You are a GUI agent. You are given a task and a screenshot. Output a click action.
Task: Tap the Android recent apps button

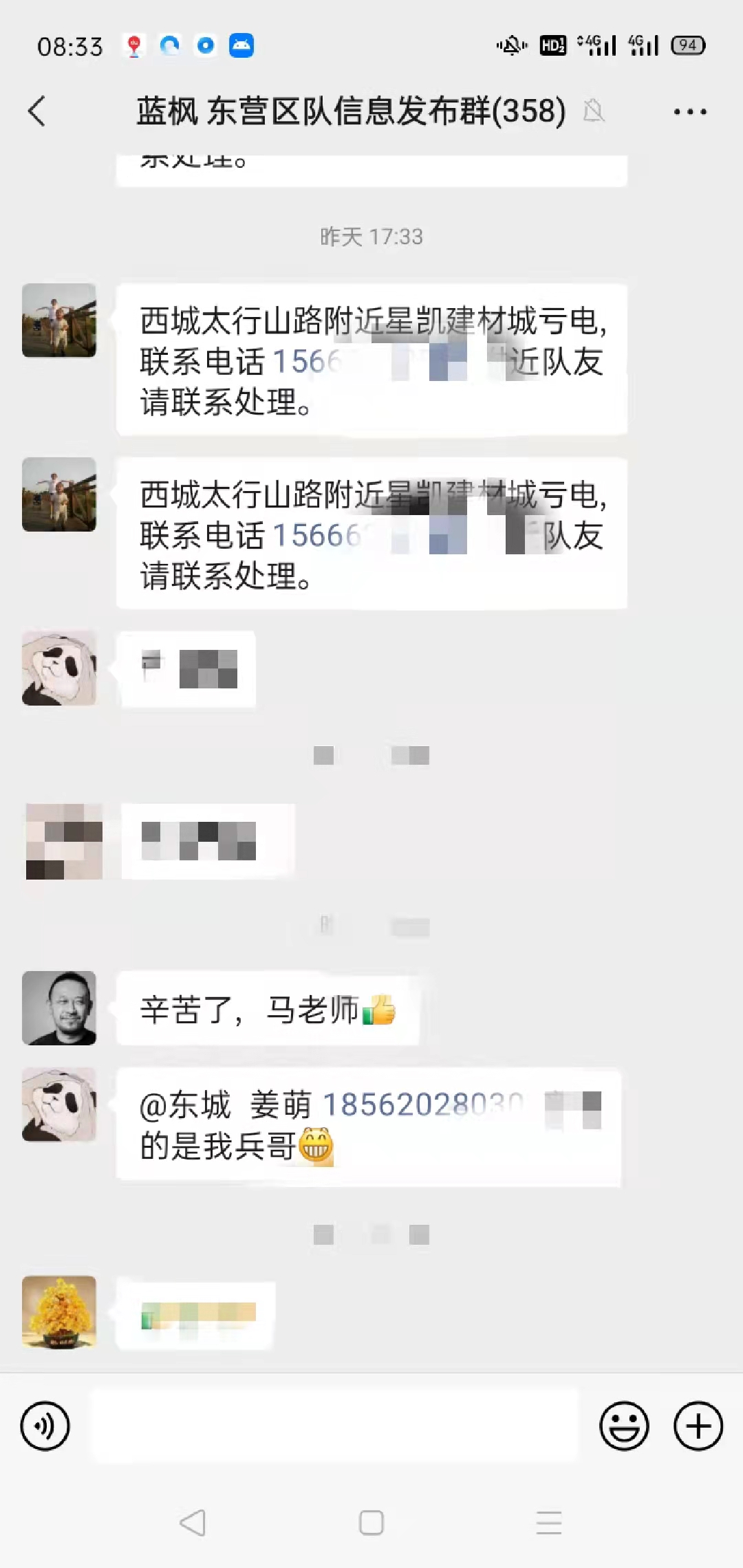tap(549, 1523)
